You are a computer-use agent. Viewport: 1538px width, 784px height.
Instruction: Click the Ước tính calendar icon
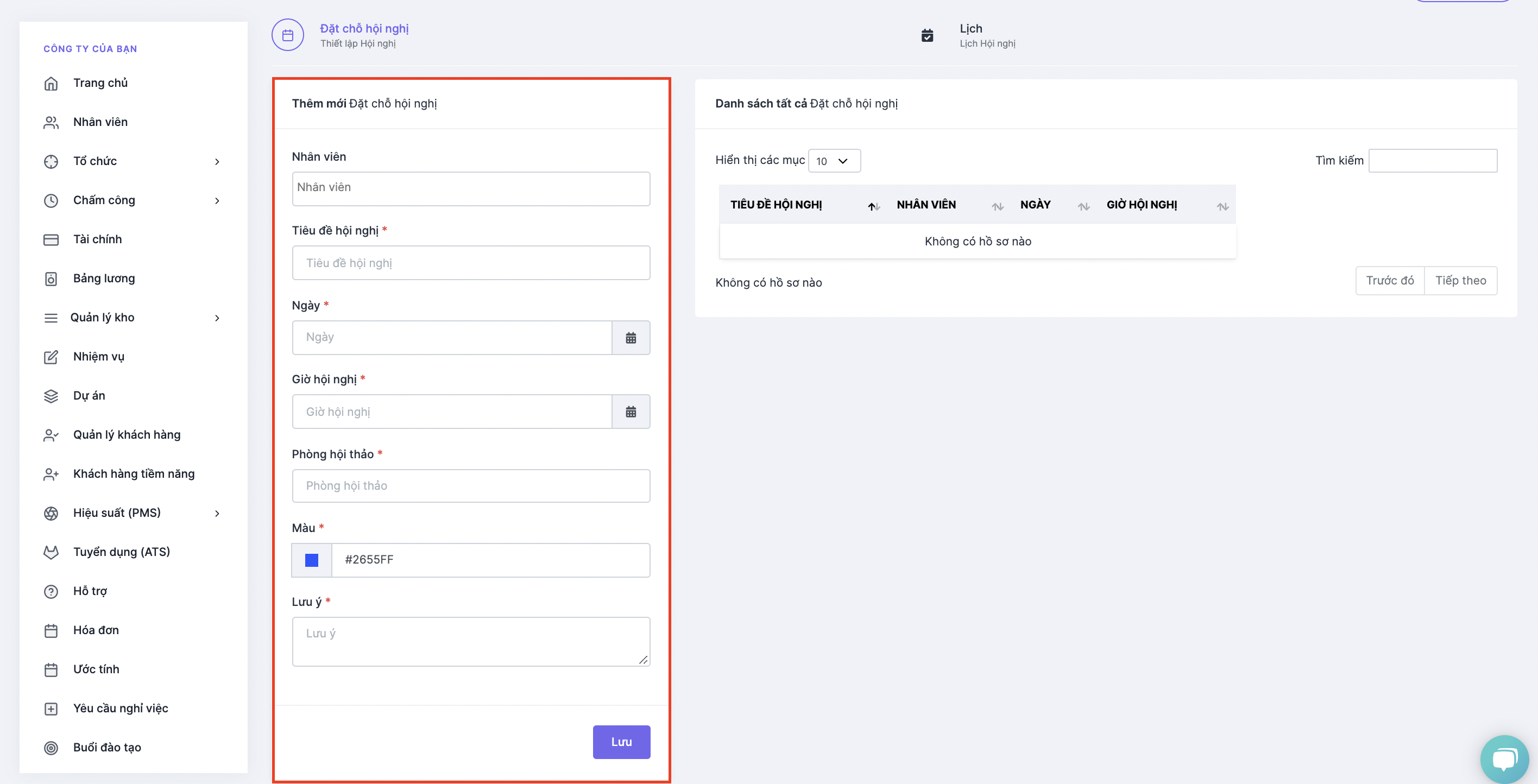pyautogui.click(x=51, y=669)
